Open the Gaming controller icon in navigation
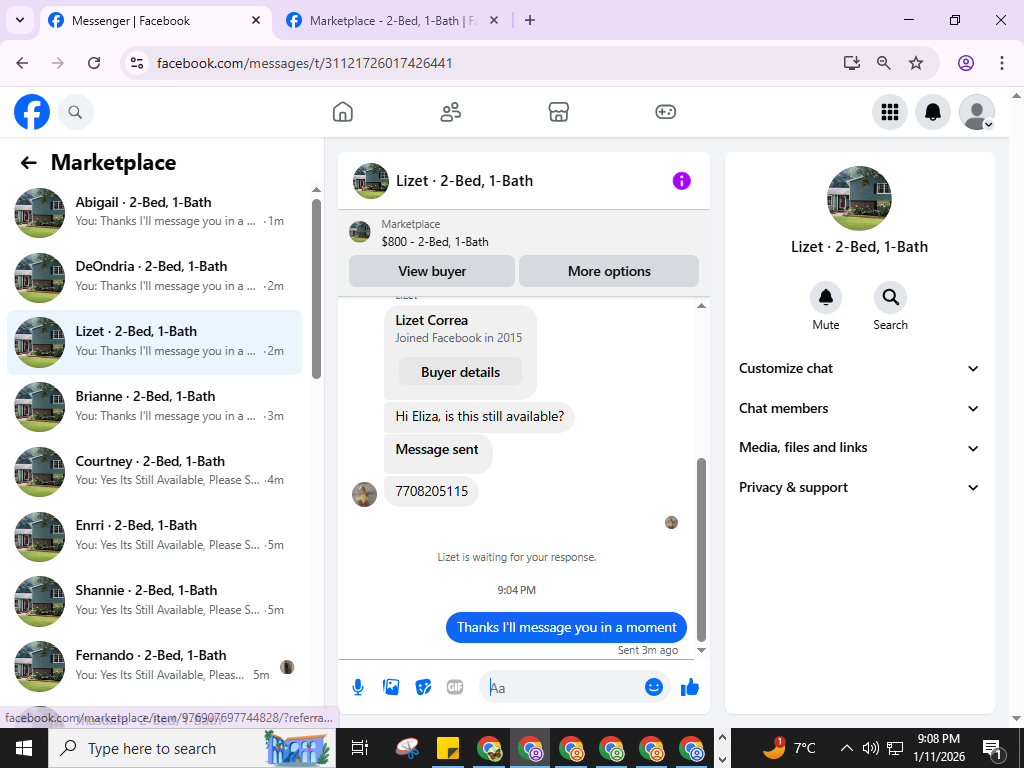Image resolution: width=1024 pixels, height=768 pixels. coord(665,112)
